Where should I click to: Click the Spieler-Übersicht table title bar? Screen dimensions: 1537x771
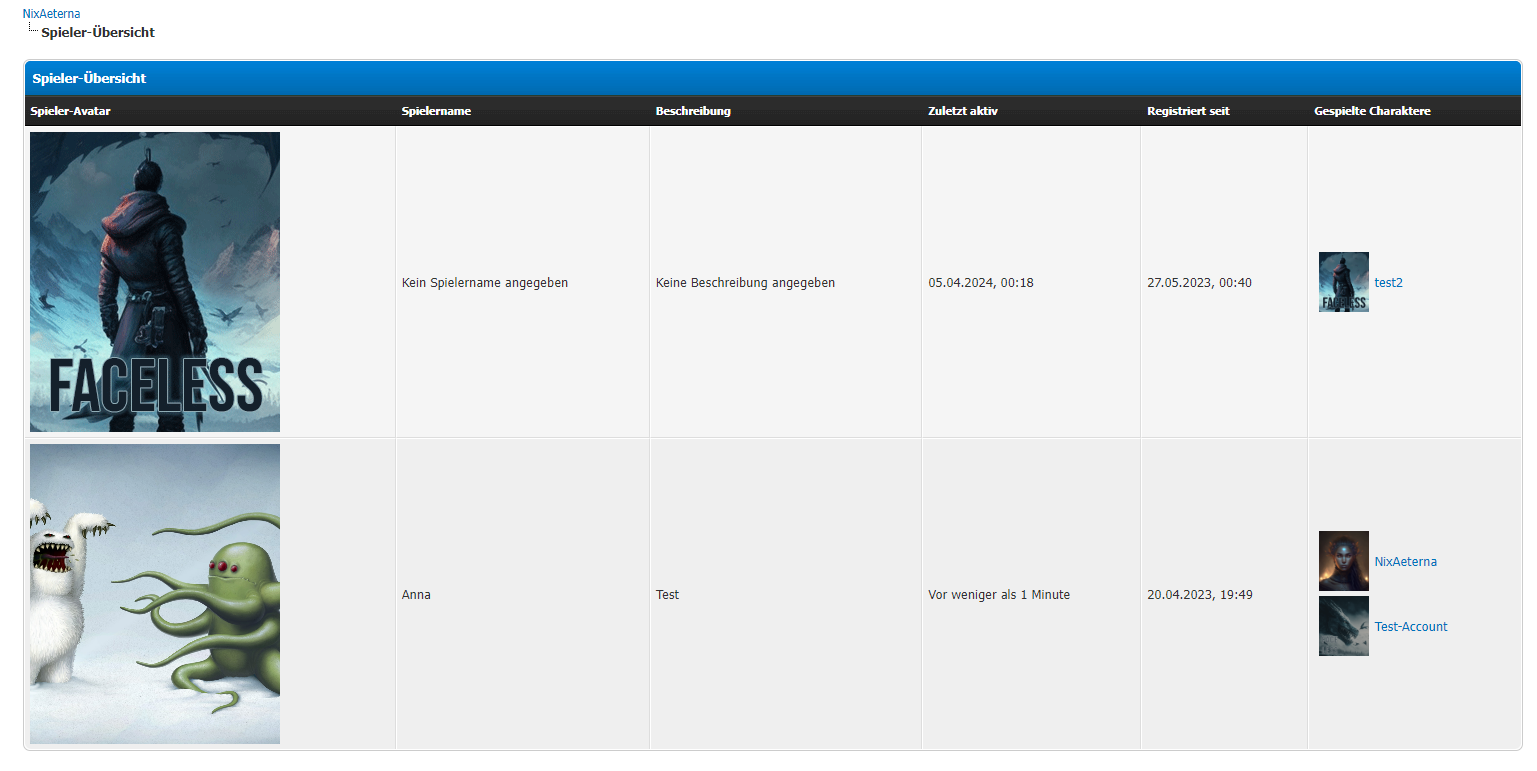(x=772, y=78)
